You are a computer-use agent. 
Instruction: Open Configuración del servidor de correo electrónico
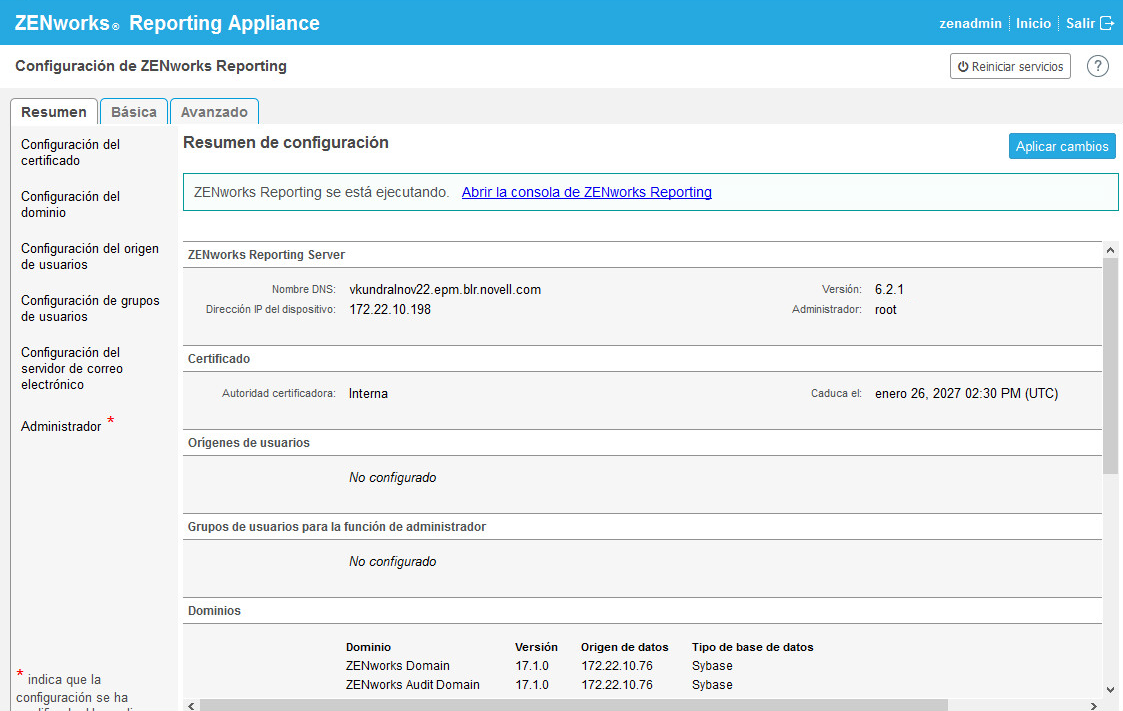(x=72, y=368)
